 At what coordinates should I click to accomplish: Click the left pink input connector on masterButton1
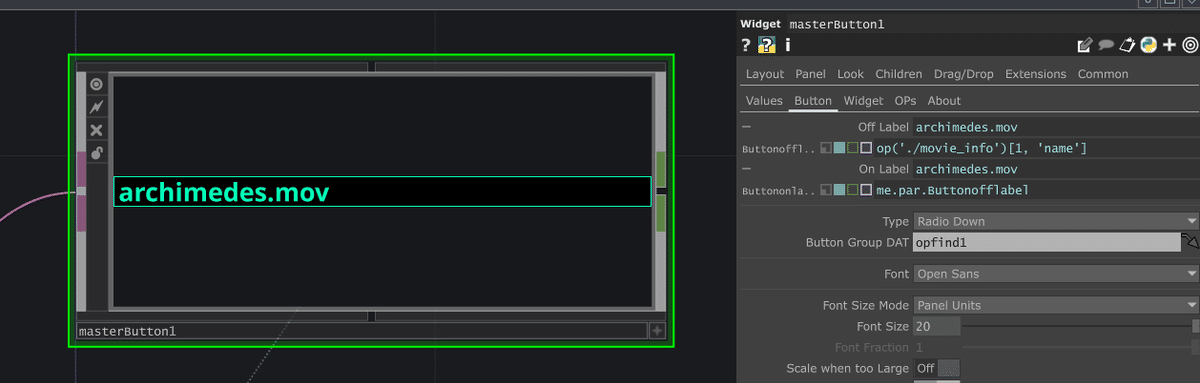(x=82, y=191)
